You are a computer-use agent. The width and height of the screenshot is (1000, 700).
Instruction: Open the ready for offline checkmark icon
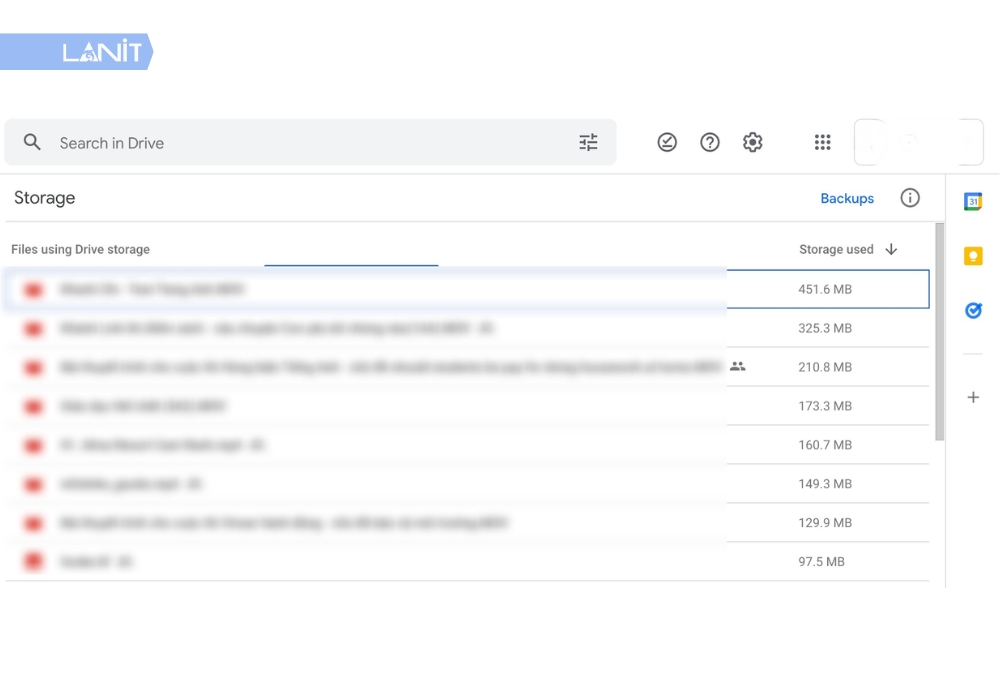coord(667,142)
